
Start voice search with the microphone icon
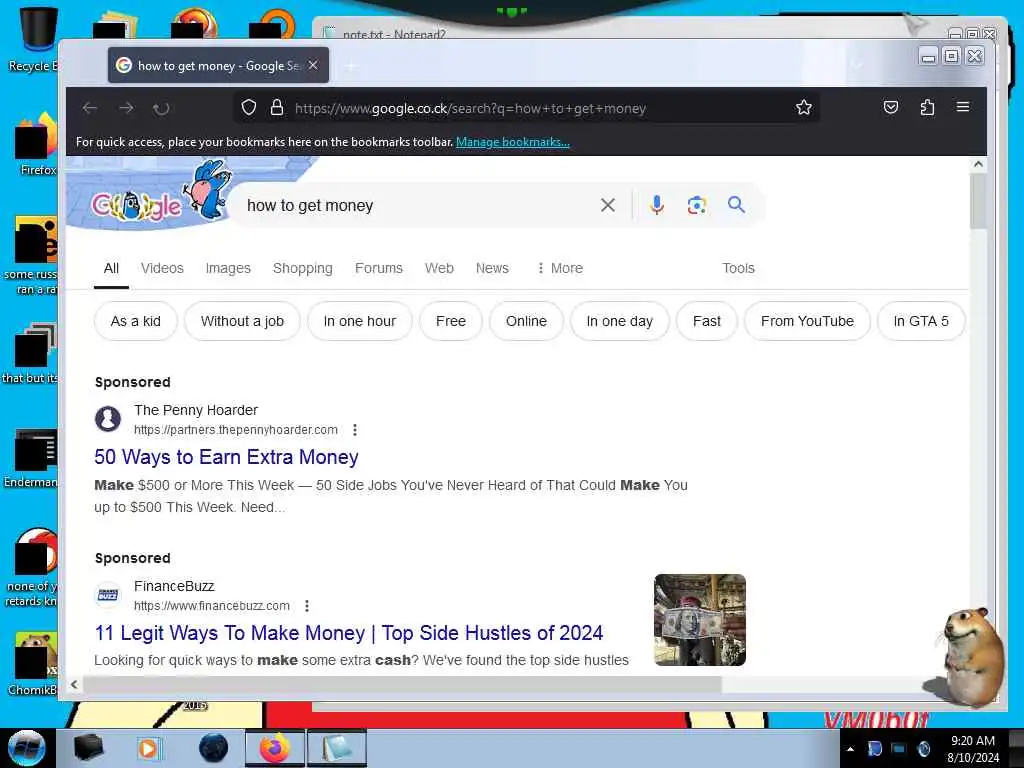point(657,205)
